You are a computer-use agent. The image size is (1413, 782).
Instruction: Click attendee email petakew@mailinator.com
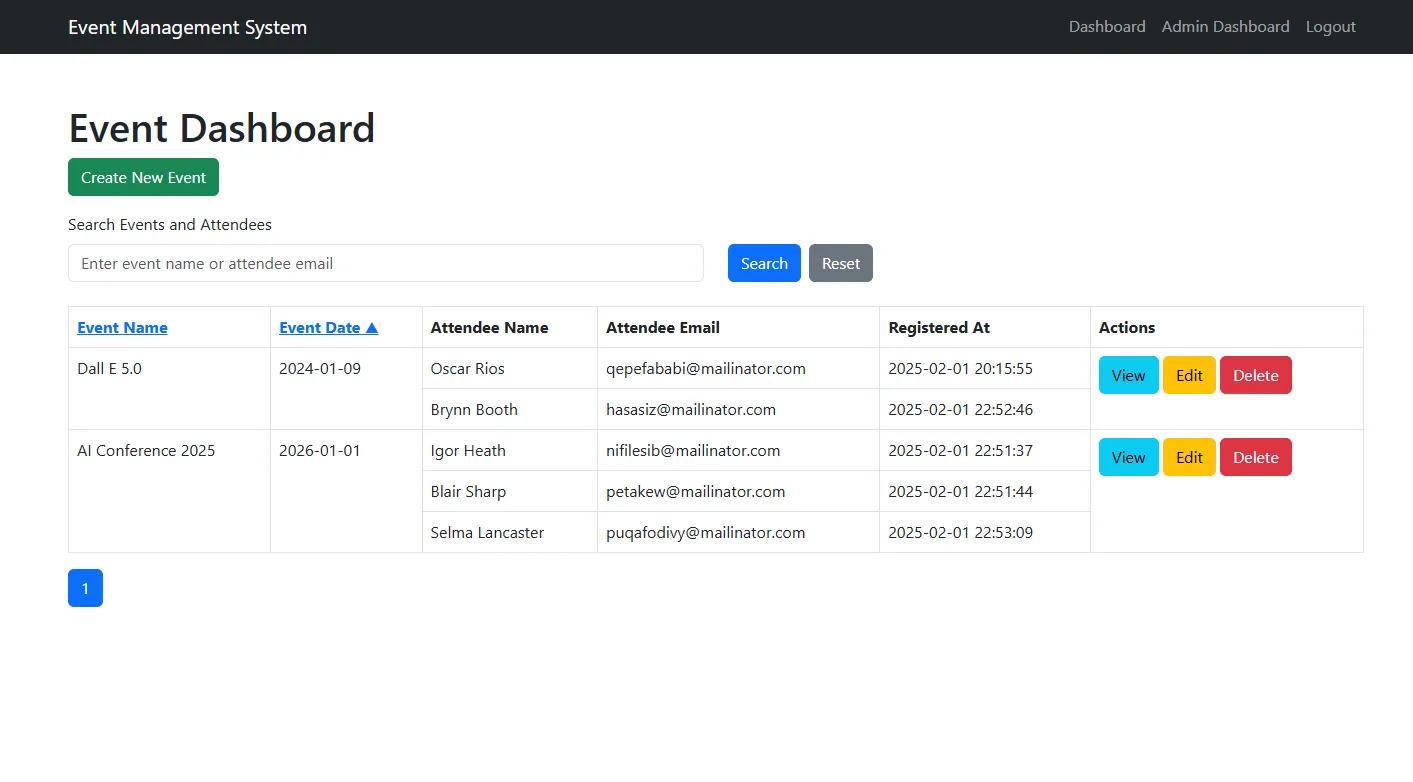[696, 491]
